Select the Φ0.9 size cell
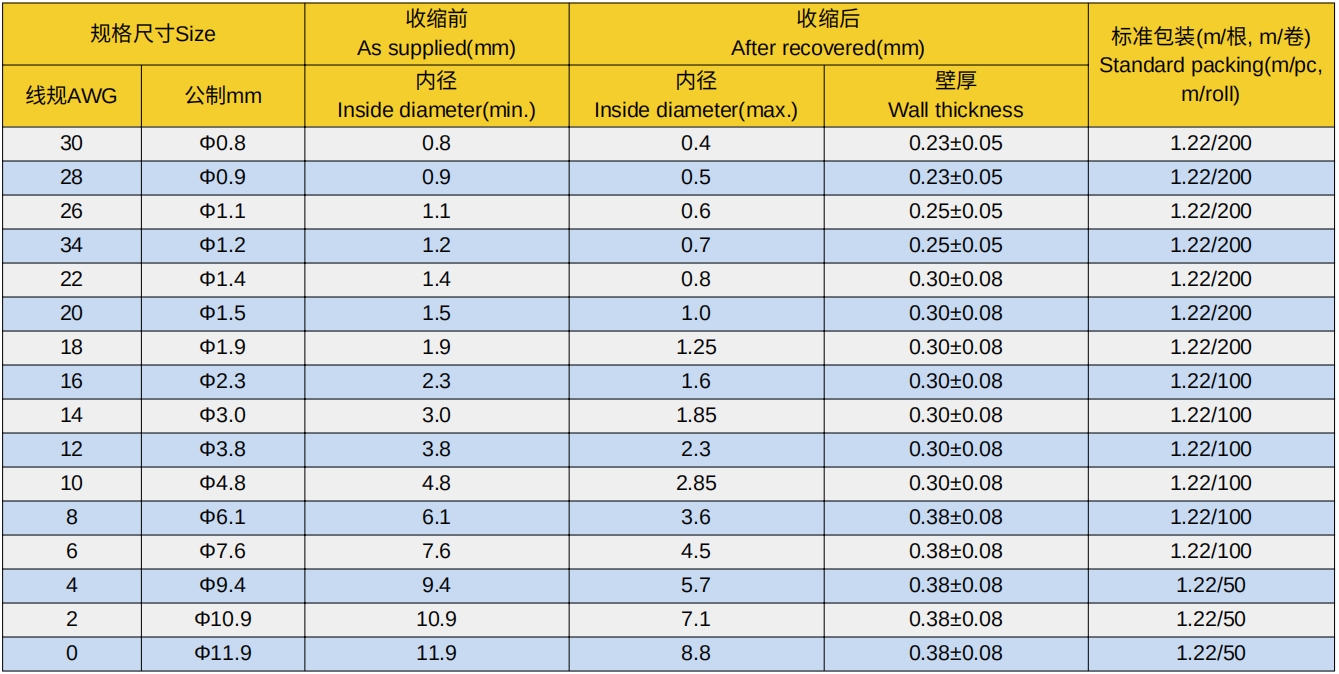 [x=222, y=177]
